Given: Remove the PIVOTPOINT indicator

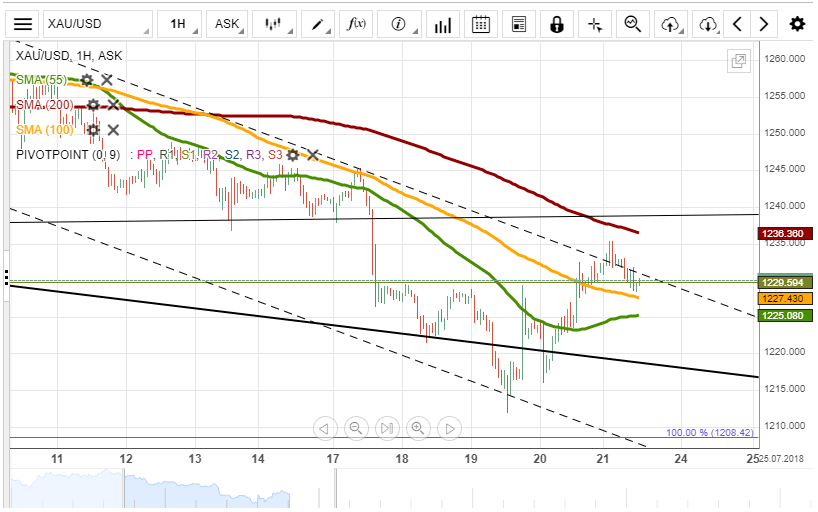Looking at the screenshot, I should tap(312, 155).
